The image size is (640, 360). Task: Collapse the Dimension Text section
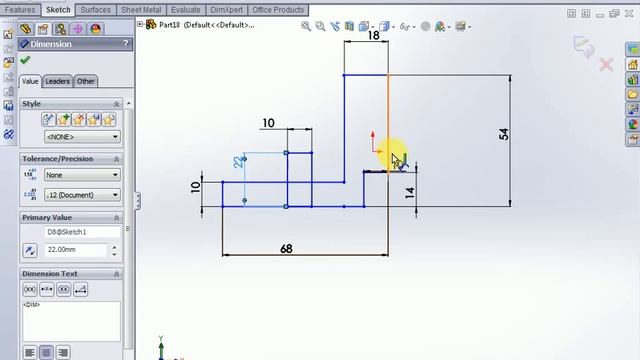116,274
